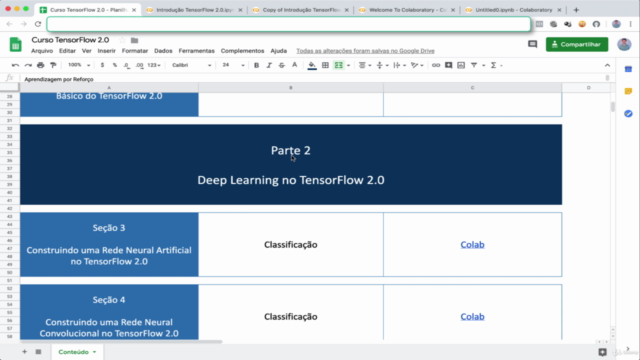The width and height of the screenshot is (640, 360).
Task: Switch to Welcome To Colaboratory browser tab
Action: [x=407, y=10]
